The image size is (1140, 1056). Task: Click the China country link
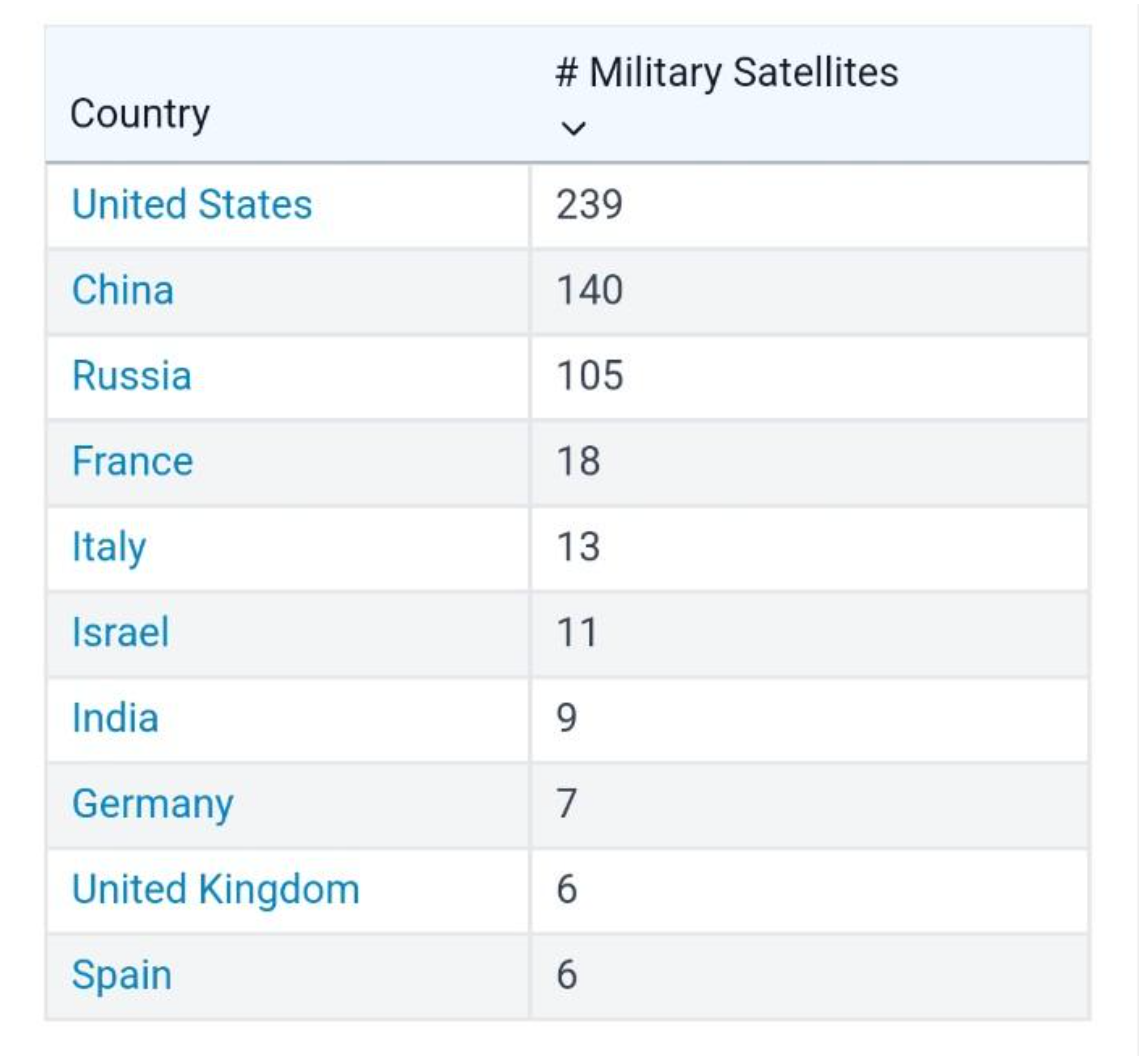pyautogui.click(x=123, y=290)
